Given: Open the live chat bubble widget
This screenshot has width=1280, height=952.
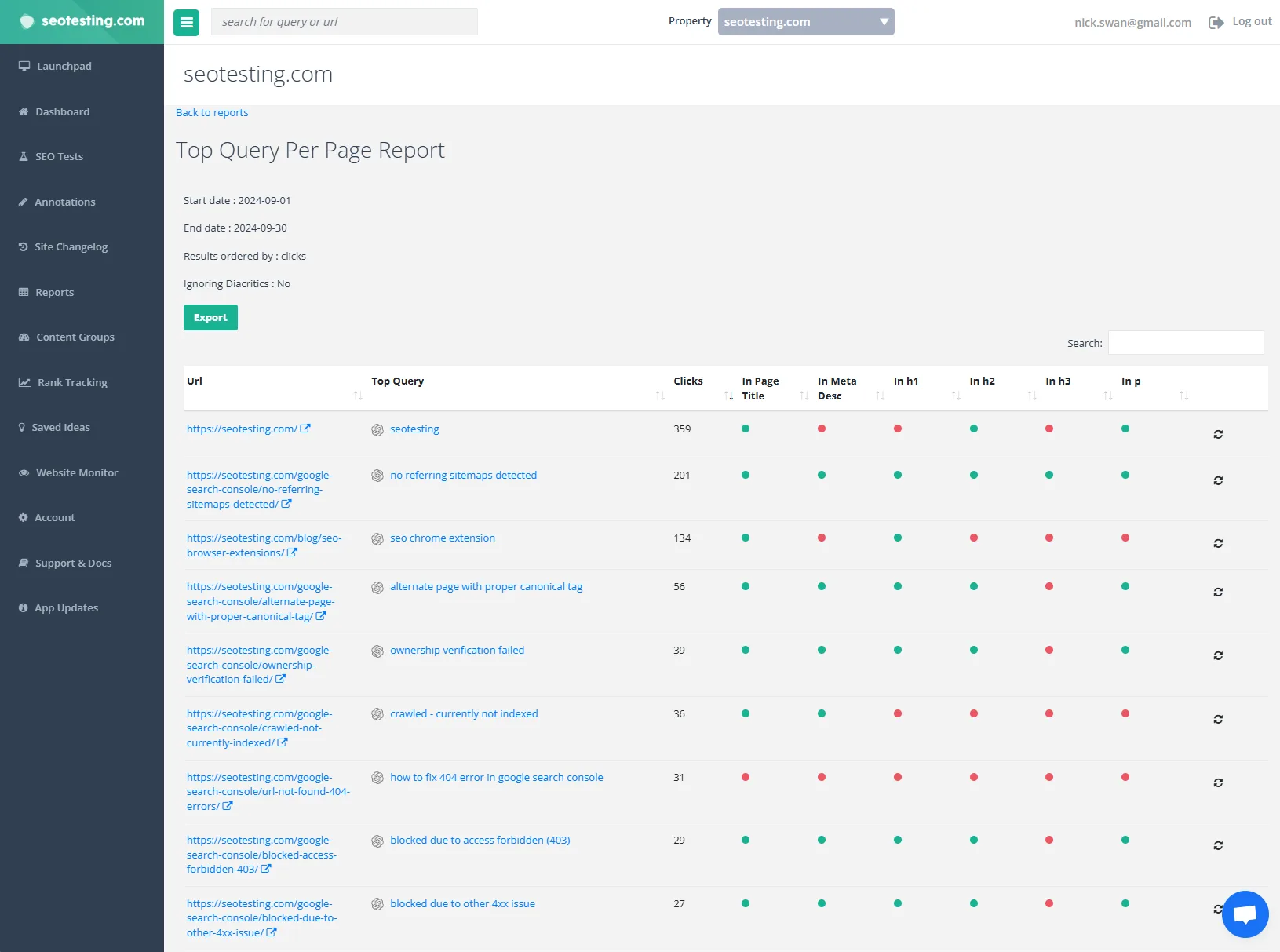Looking at the screenshot, I should pos(1245,914).
